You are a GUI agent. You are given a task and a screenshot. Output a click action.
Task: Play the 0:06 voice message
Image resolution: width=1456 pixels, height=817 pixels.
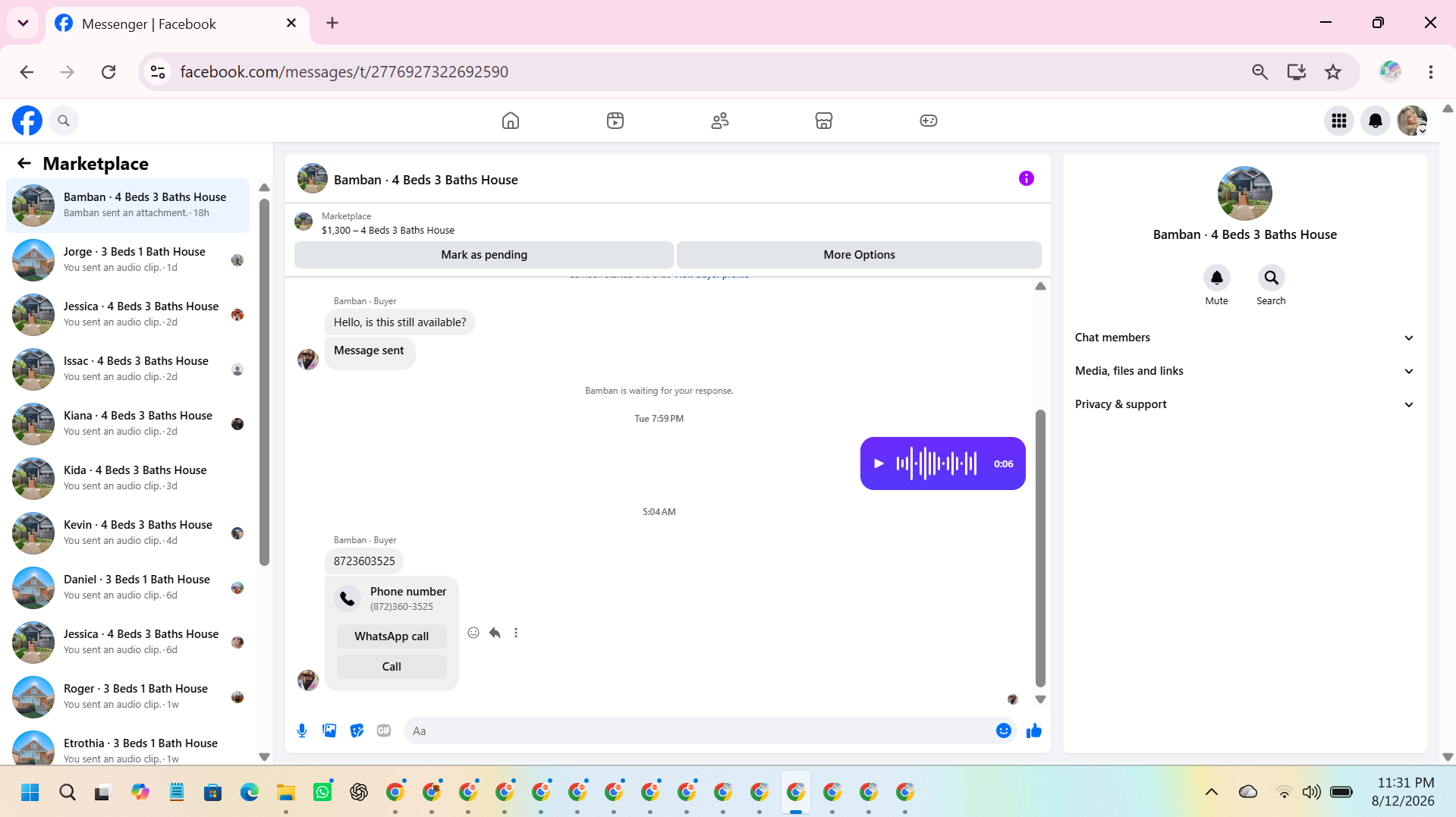879,463
